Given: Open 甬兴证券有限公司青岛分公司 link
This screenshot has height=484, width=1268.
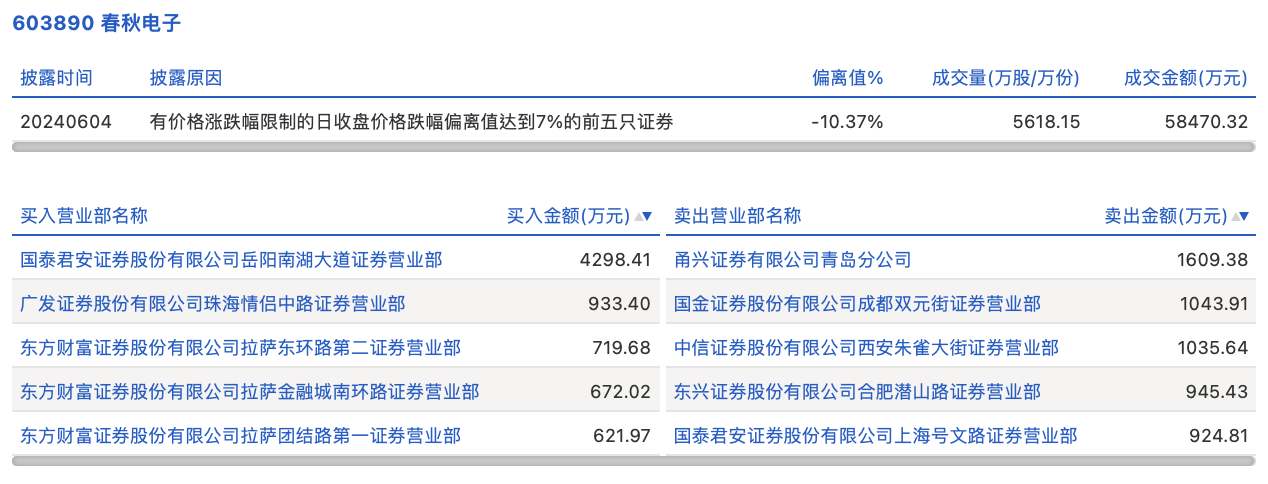Looking at the screenshot, I should (792, 260).
